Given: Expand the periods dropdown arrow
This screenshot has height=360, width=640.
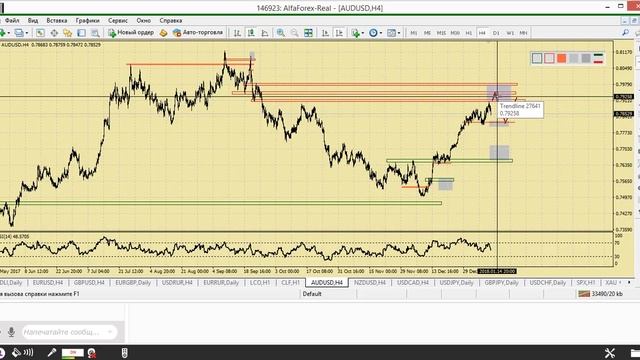Looking at the screenshot, I should pyautogui.click(x=380, y=33).
